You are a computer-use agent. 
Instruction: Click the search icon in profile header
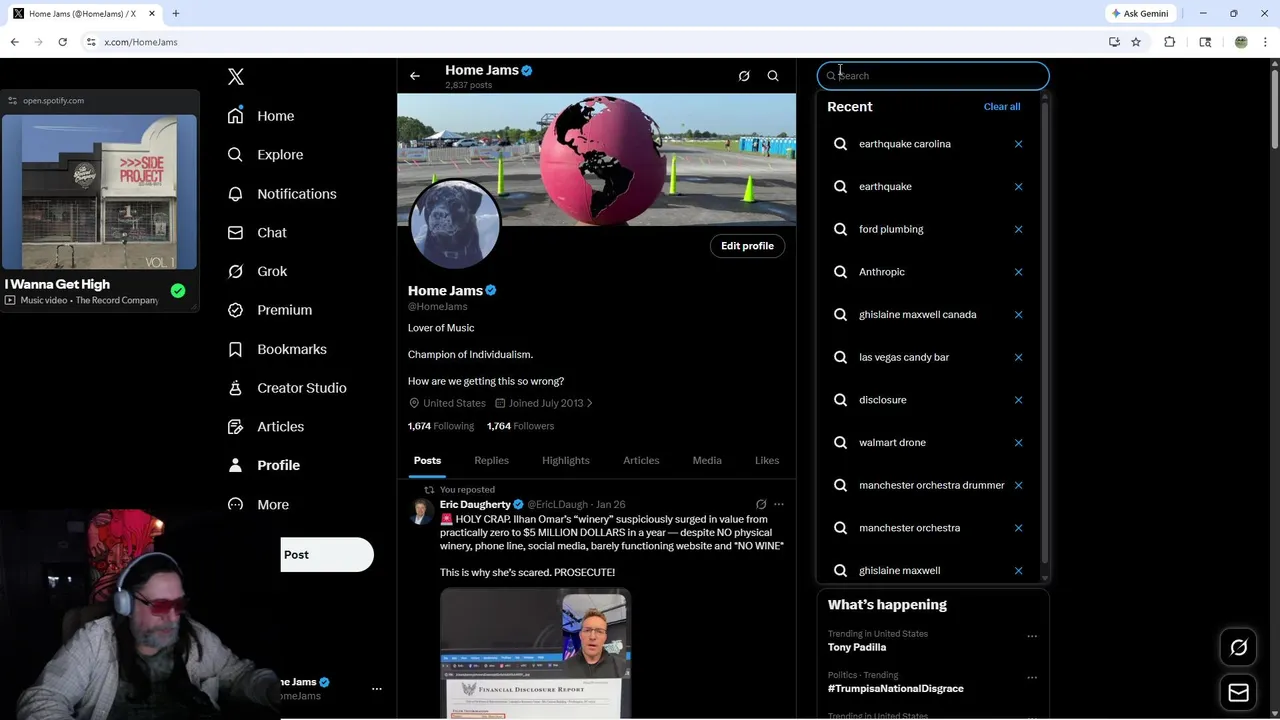(x=773, y=76)
